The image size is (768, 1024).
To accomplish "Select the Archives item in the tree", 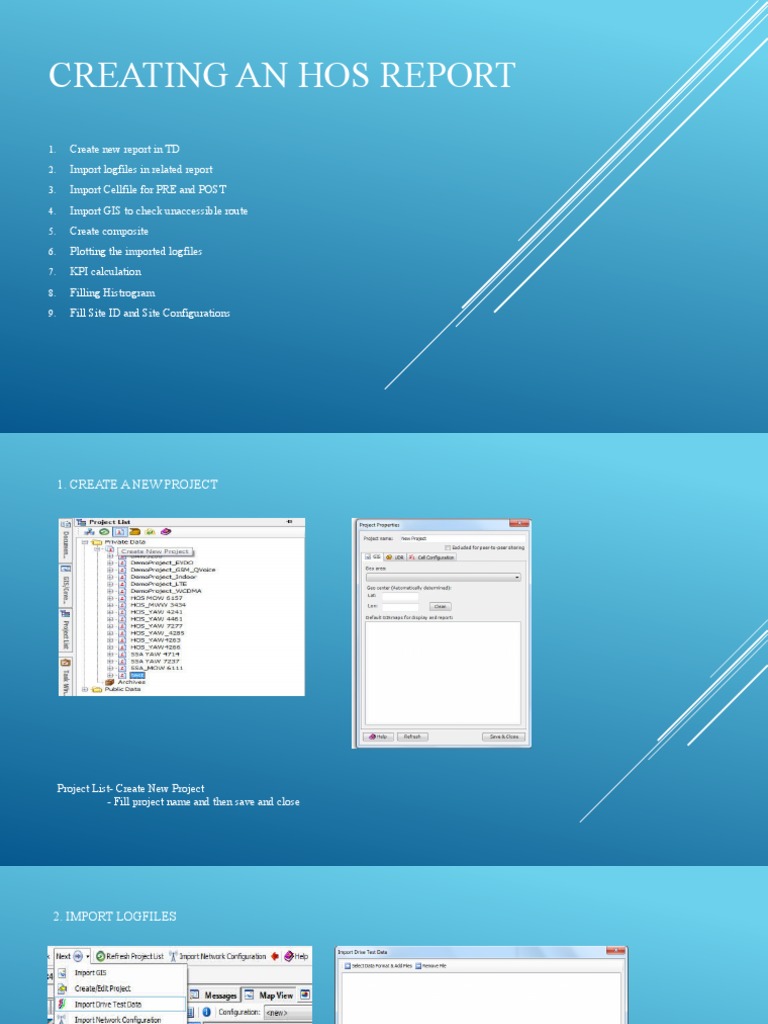I will point(131,682).
